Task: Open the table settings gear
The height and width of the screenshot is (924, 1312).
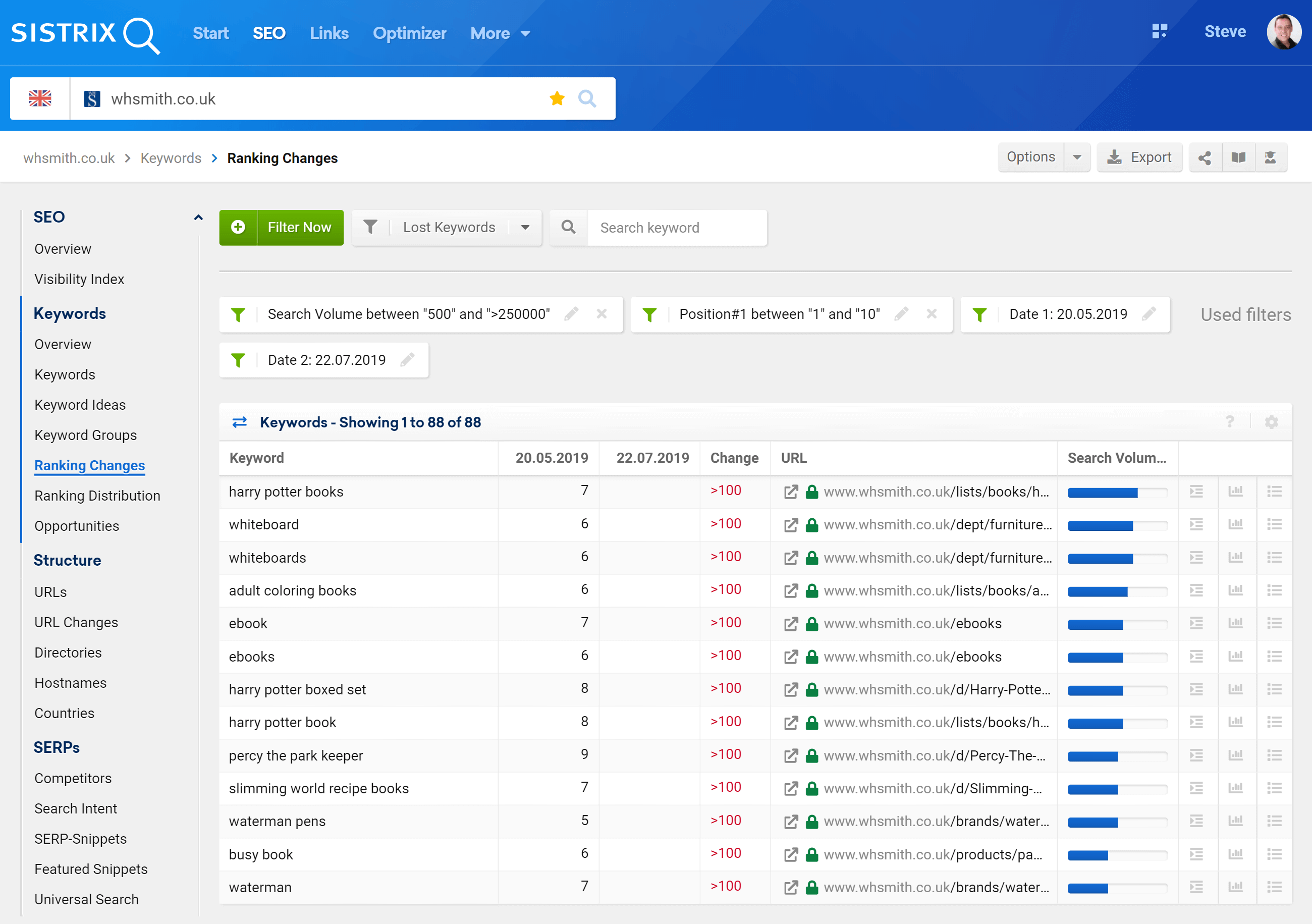Action: pos(1272,422)
